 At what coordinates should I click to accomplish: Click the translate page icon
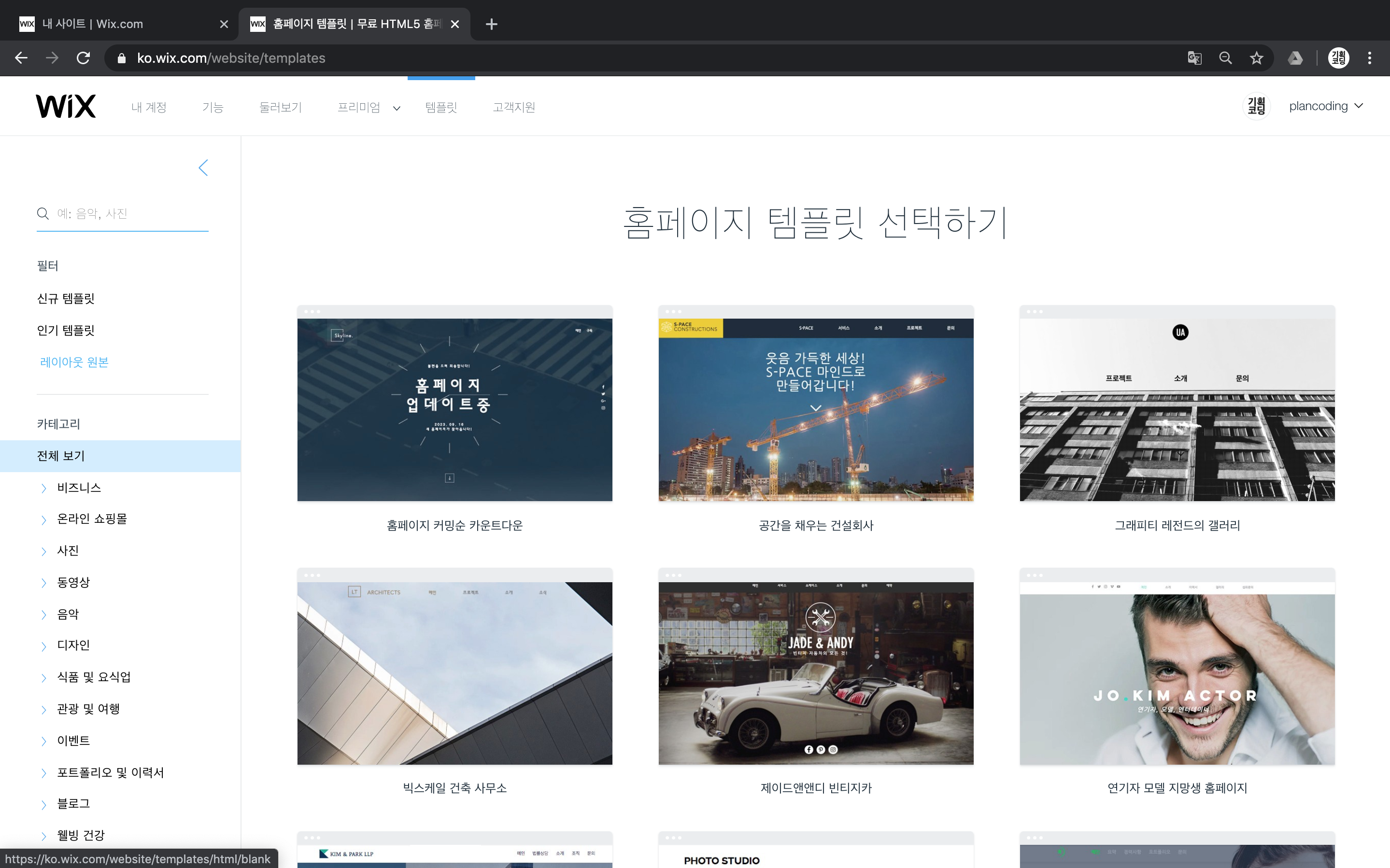1194,58
